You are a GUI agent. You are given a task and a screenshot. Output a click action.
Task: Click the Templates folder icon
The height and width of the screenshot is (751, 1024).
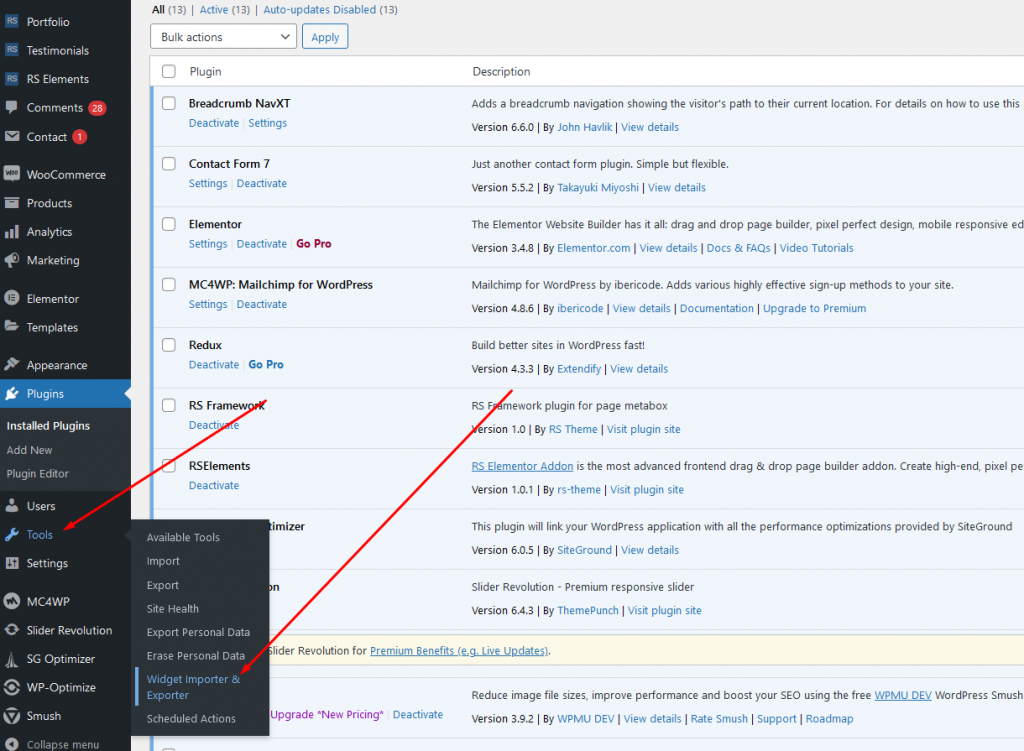coord(12,326)
